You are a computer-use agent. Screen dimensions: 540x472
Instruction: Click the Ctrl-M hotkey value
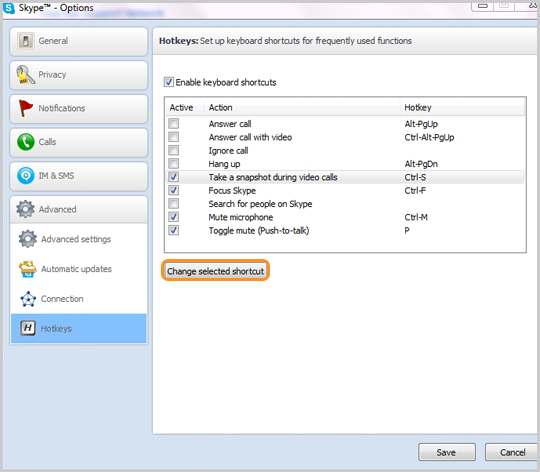click(416, 217)
